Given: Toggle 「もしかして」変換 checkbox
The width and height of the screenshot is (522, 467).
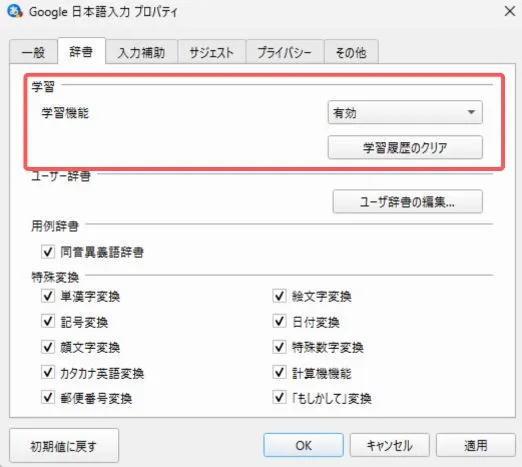Looking at the screenshot, I should (x=279, y=397).
